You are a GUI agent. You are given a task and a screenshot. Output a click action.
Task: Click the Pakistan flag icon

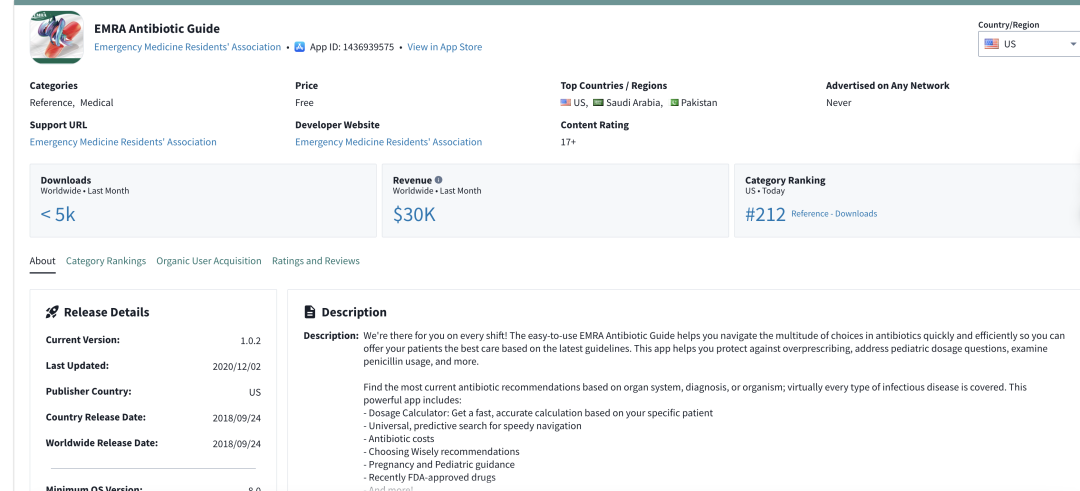click(674, 103)
